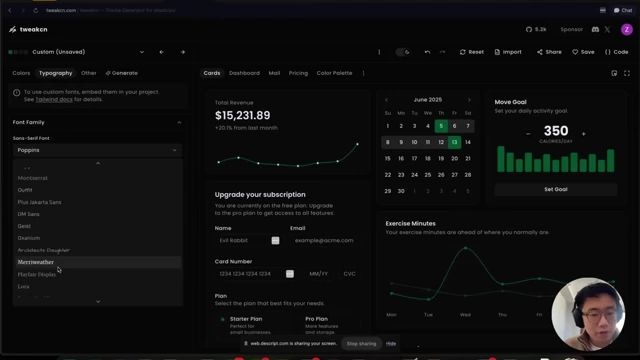Enter fullscreen preview mode
Image resolution: width=640 pixels, height=360 pixels.
[x=627, y=73]
